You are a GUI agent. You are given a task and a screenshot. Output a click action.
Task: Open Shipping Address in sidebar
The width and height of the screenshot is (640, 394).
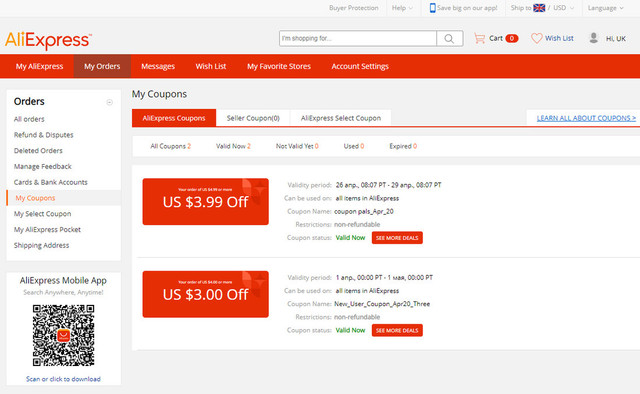[x=41, y=245]
